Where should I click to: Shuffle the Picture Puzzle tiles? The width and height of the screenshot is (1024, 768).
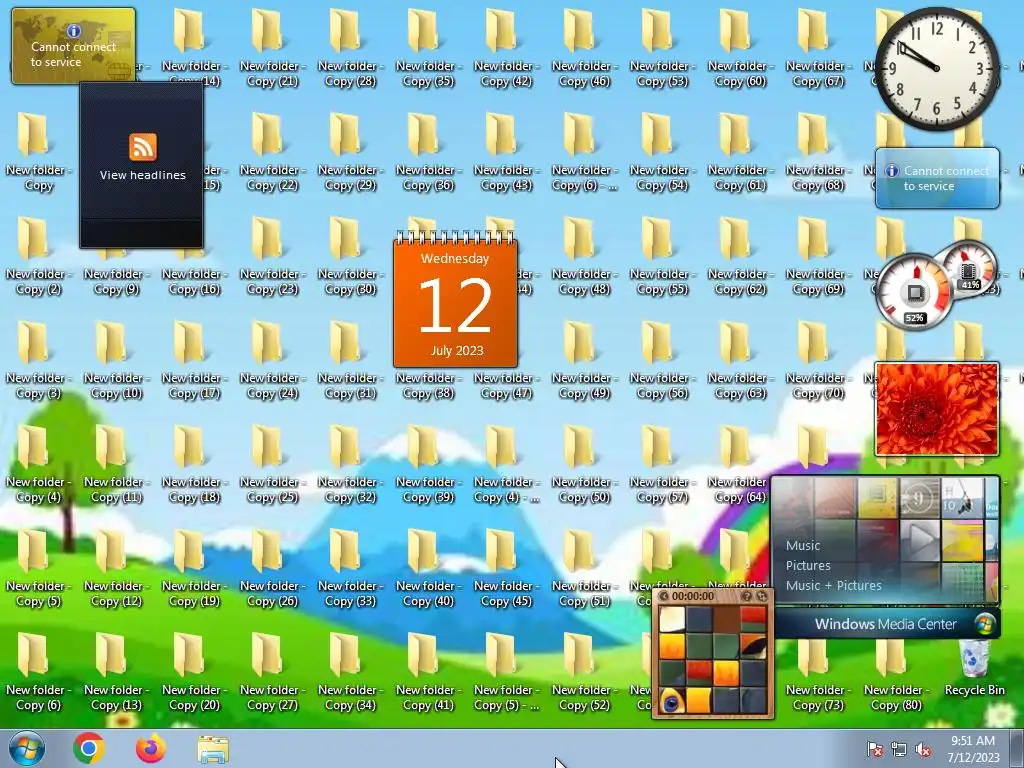point(761,596)
